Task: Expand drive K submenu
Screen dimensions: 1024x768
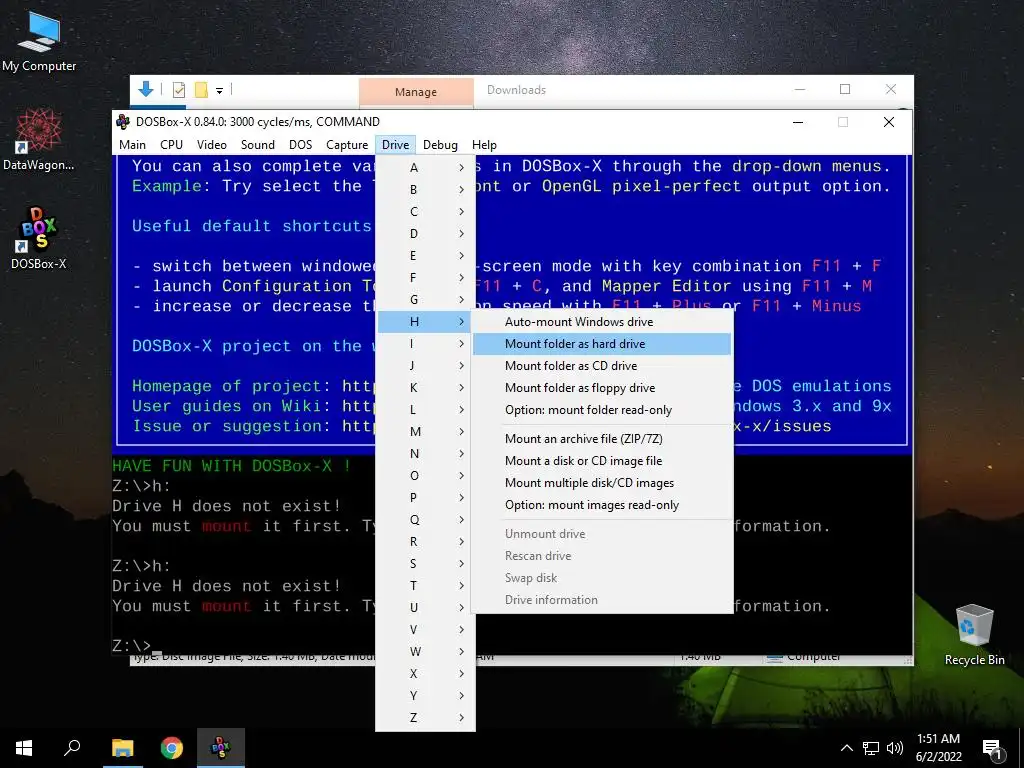Action: pyautogui.click(x=425, y=387)
